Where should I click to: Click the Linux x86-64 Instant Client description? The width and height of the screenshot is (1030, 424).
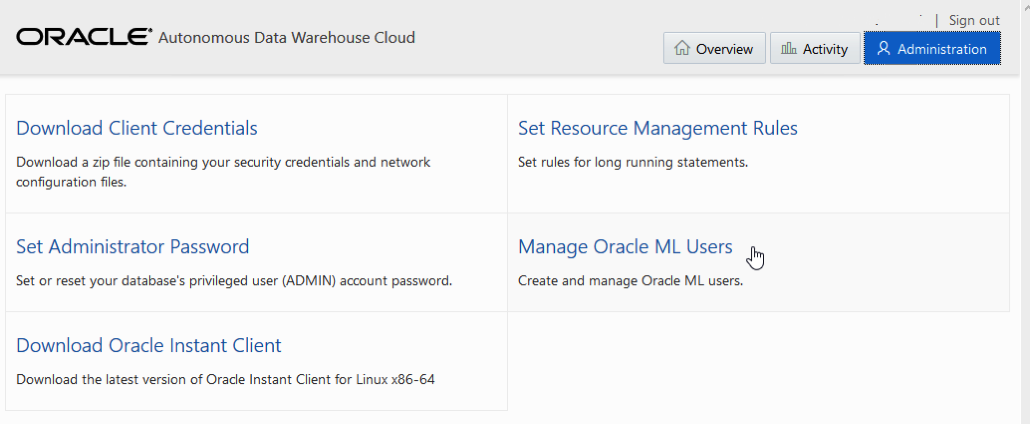(226, 379)
